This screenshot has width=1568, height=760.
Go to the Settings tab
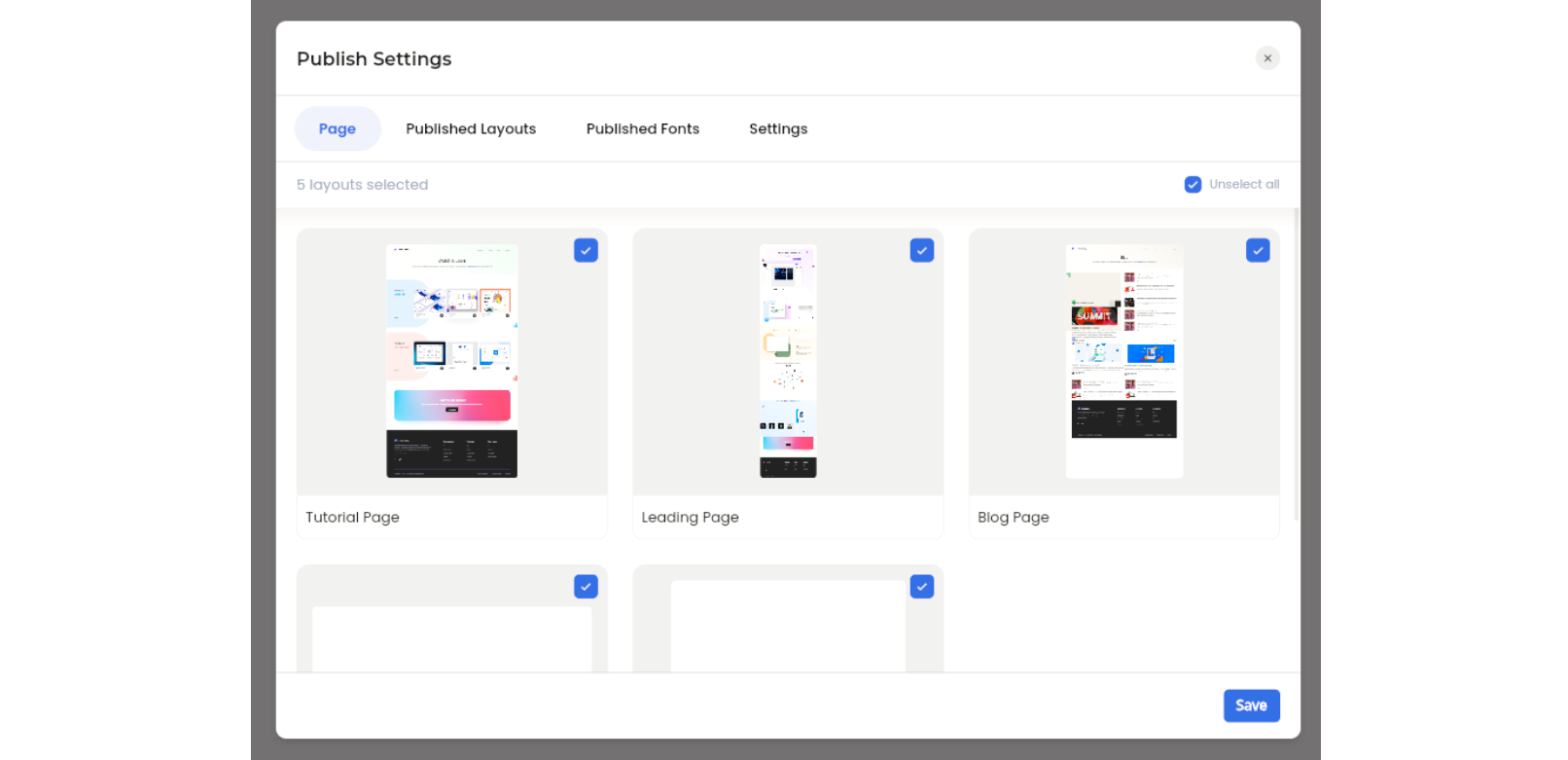tap(778, 128)
